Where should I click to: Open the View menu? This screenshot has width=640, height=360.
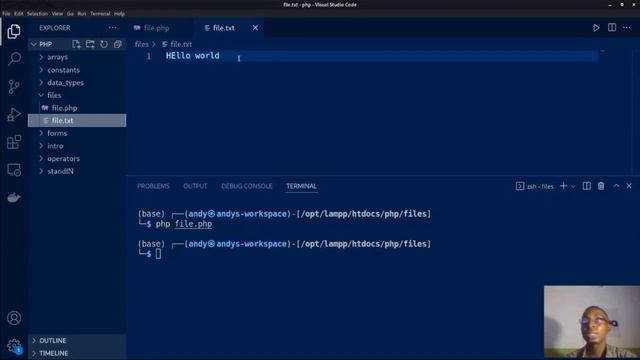[58, 13]
